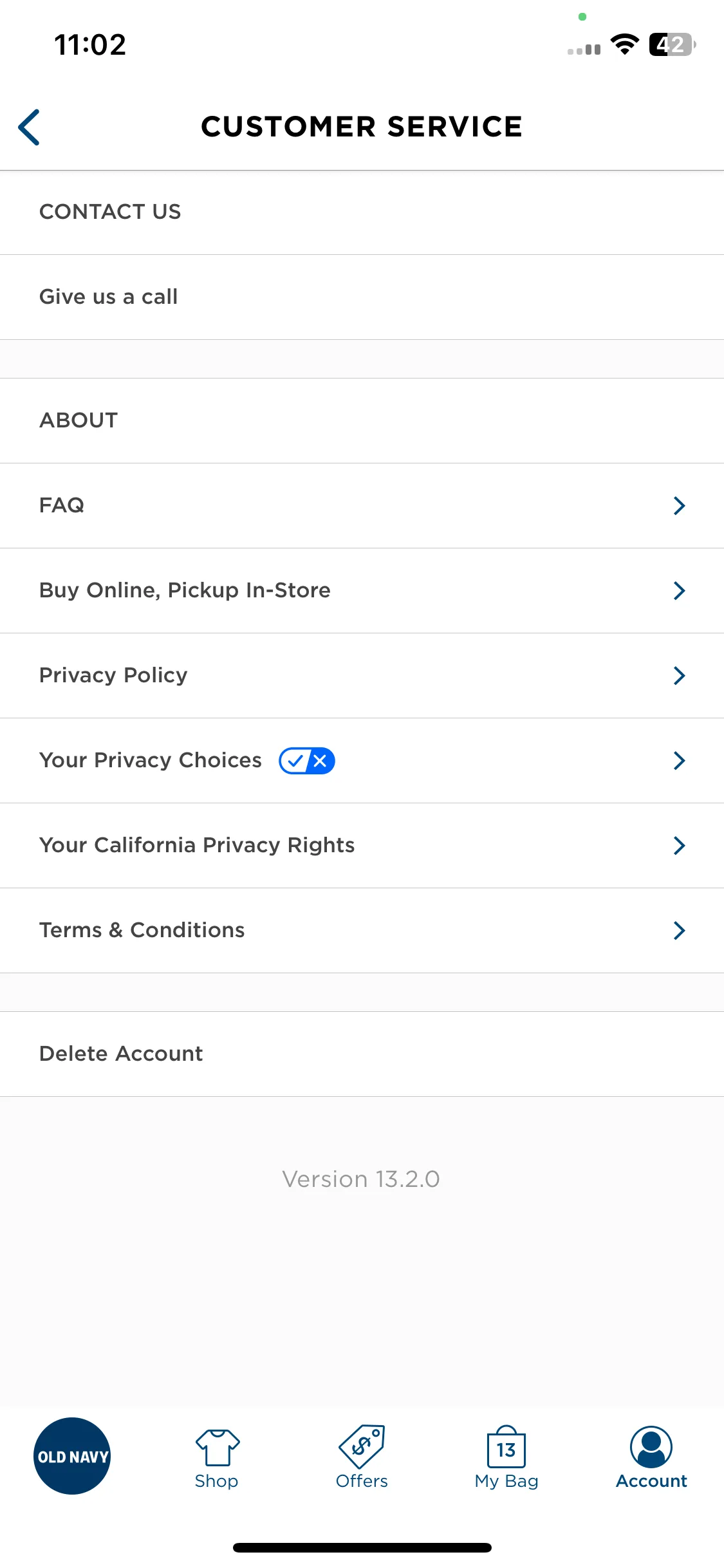Expand the Privacy Policy chevron arrow

point(679,675)
